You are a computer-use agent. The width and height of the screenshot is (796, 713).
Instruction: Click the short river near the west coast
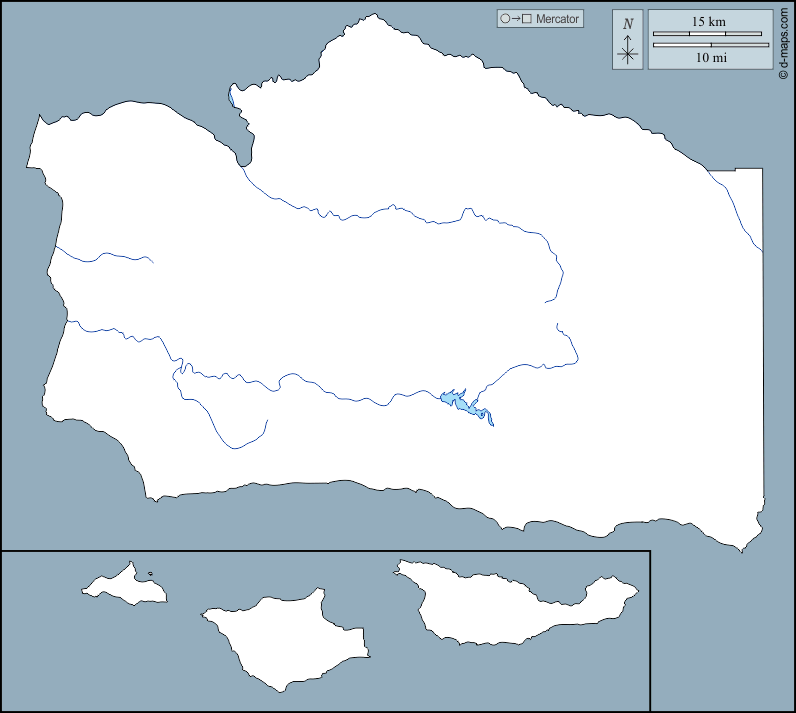tap(100, 258)
